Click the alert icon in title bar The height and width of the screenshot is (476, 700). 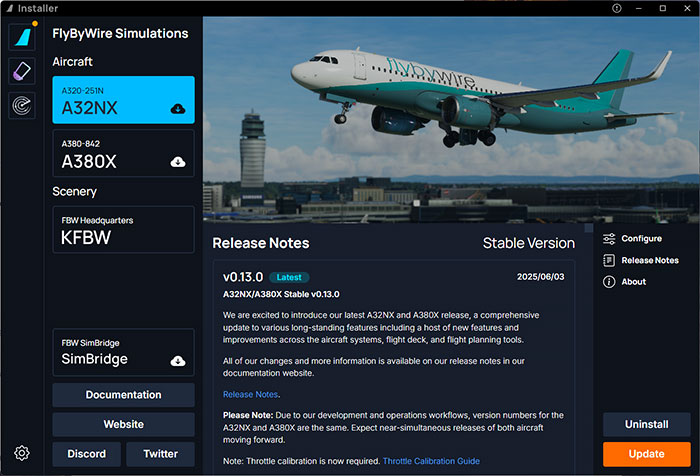pyautogui.click(x=617, y=8)
